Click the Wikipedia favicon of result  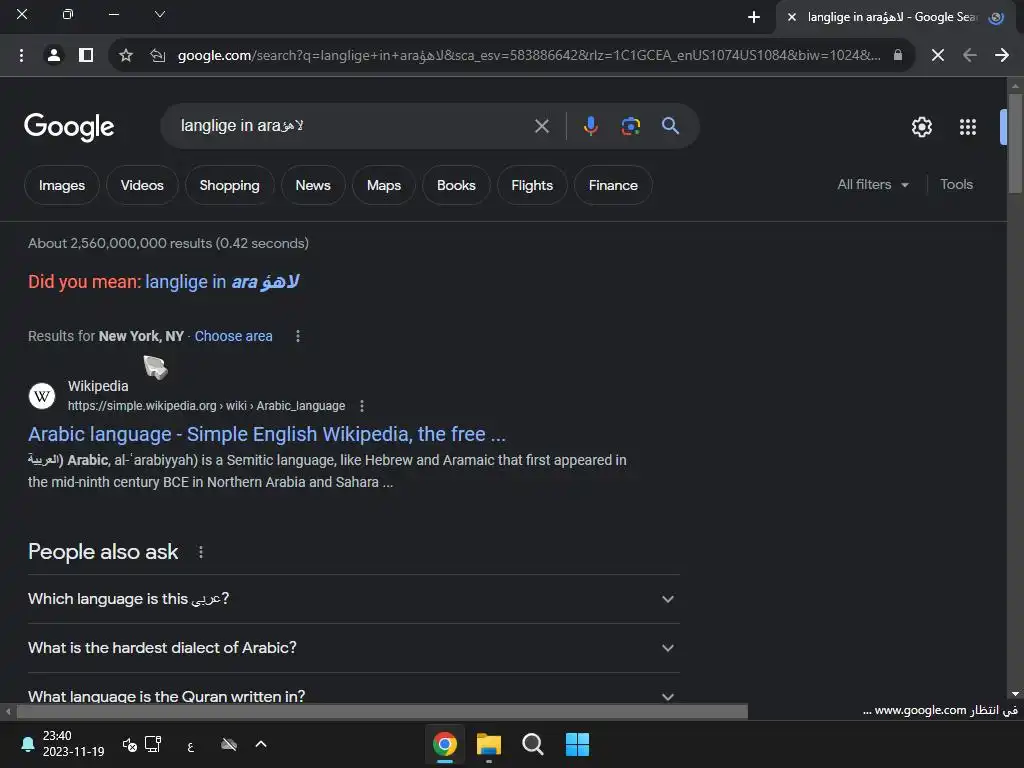(42, 396)
